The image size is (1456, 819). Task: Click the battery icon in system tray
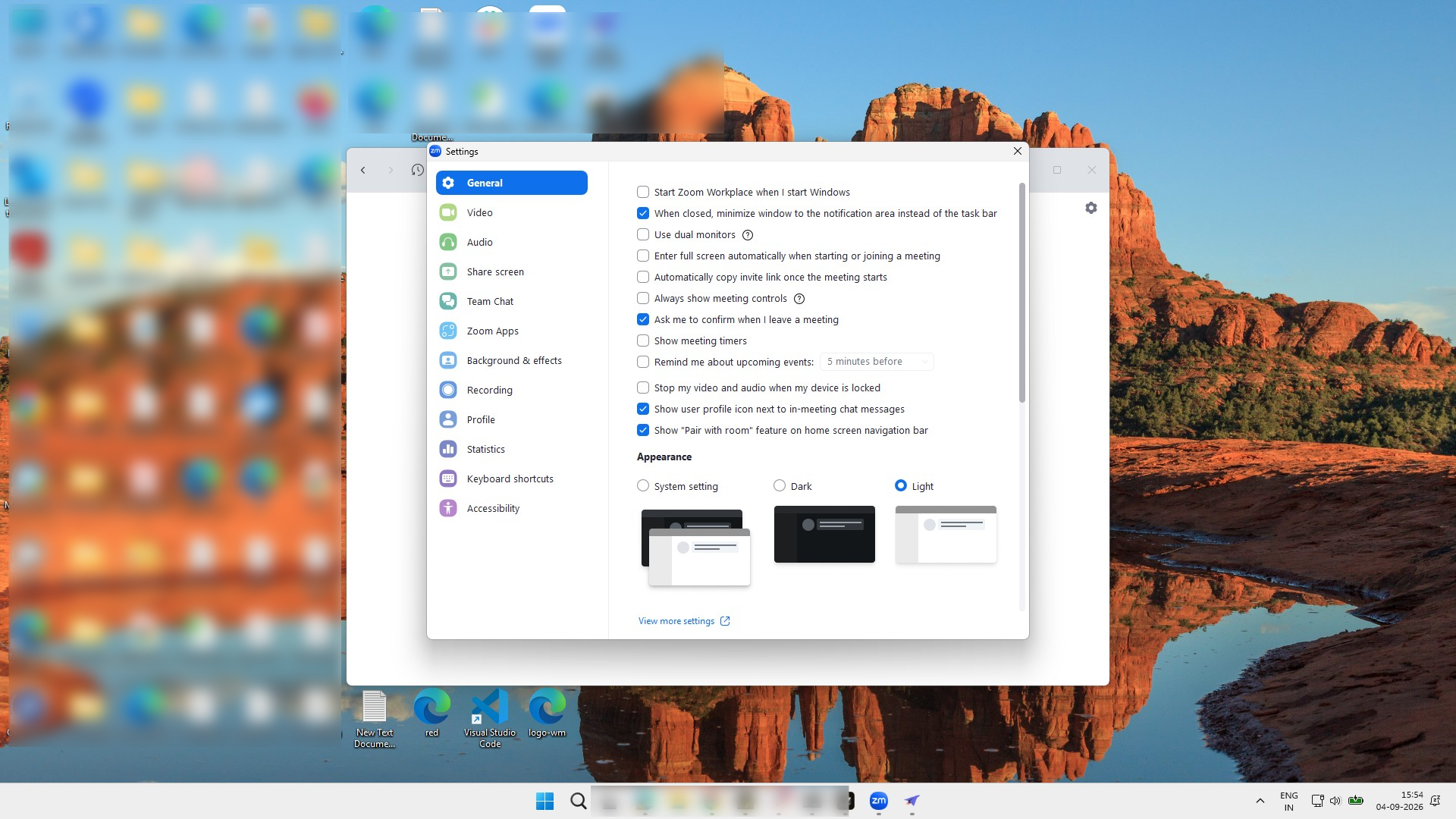1357,801
